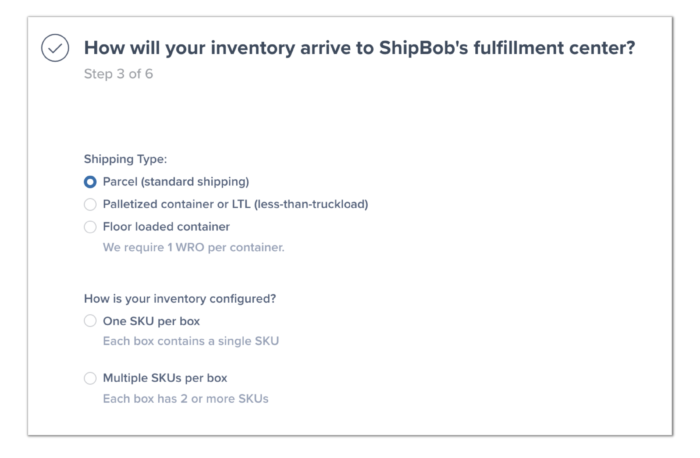Click the inventory arrival question heading
Viewport: 700px width, 458px height.
(x=359, y=48)
